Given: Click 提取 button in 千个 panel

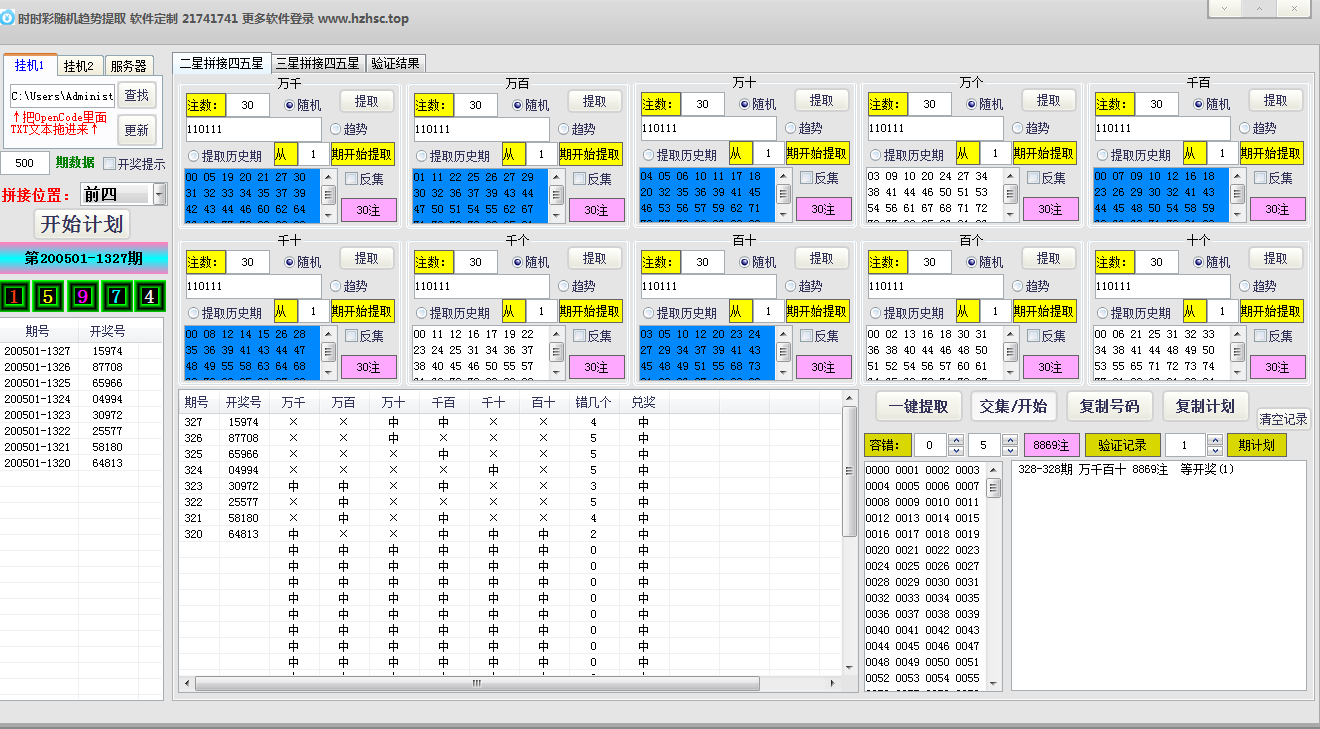Looking at the screenshot, I should (x=595, y=259).
